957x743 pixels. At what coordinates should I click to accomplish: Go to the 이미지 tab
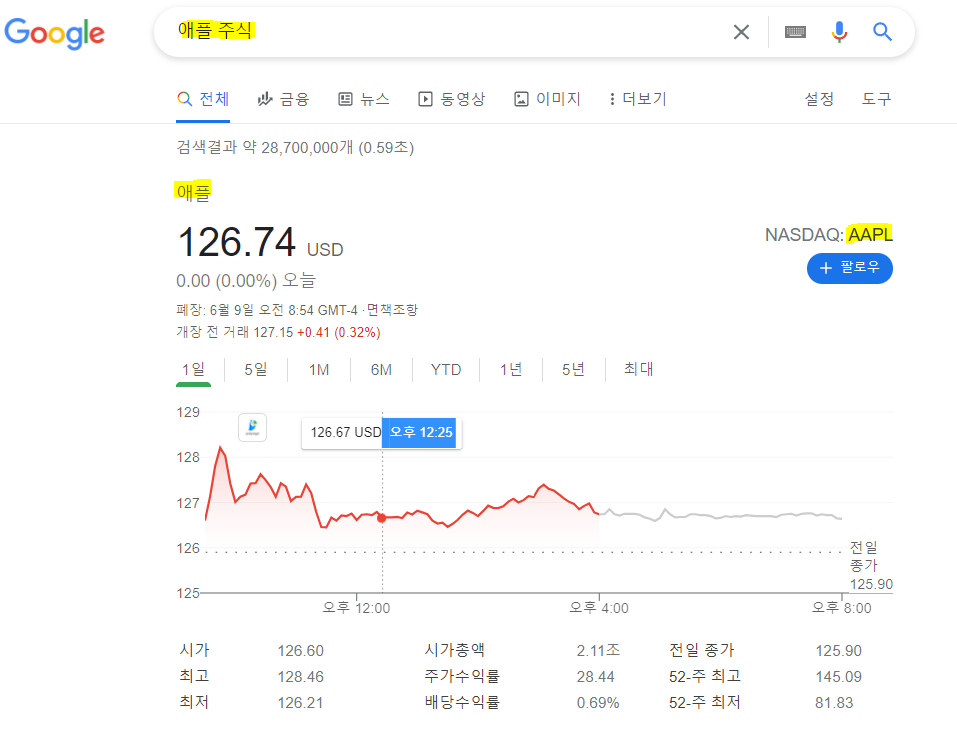coord(547,99)
